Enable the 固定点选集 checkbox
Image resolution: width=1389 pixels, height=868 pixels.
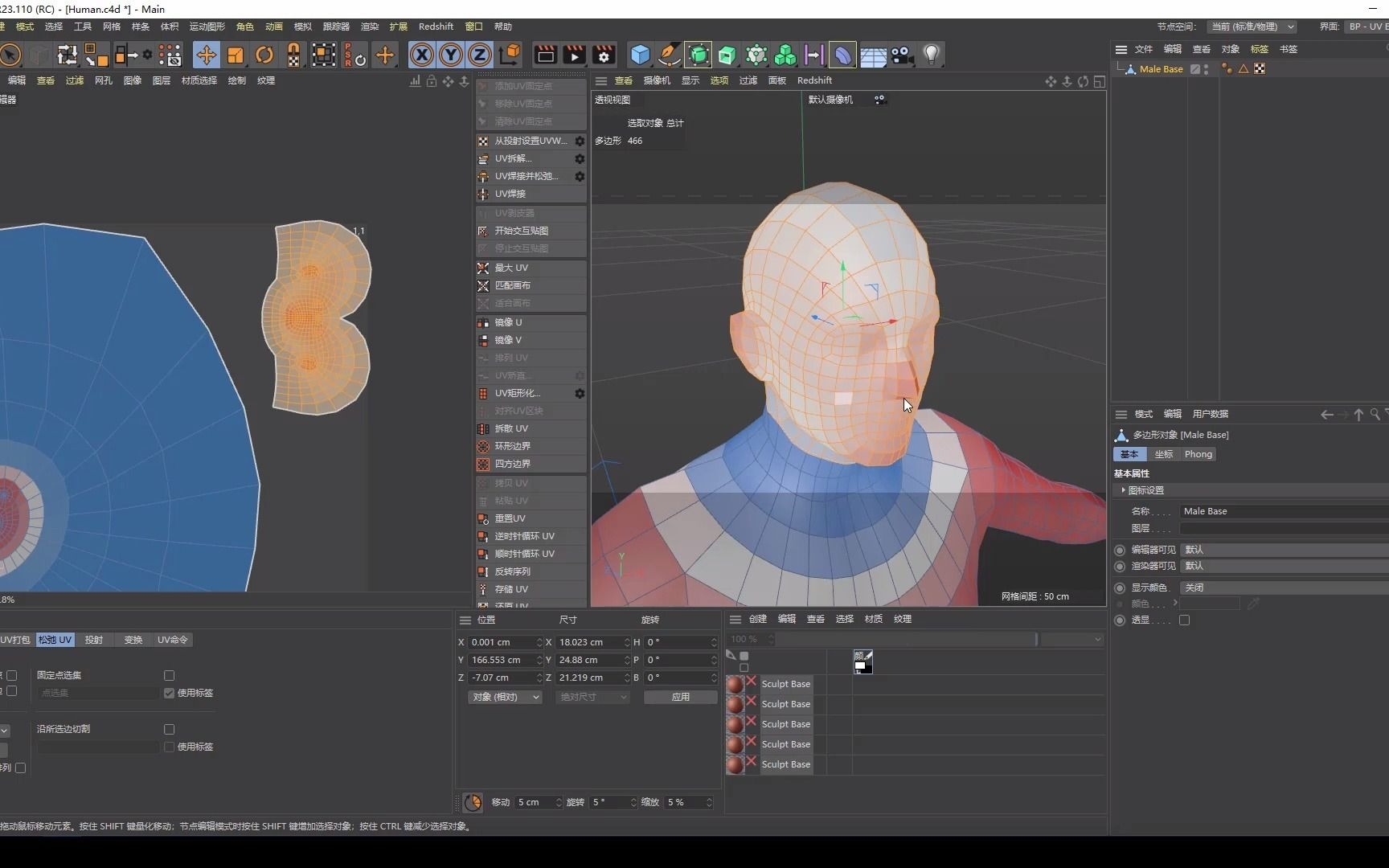click(x=169, y=675)
